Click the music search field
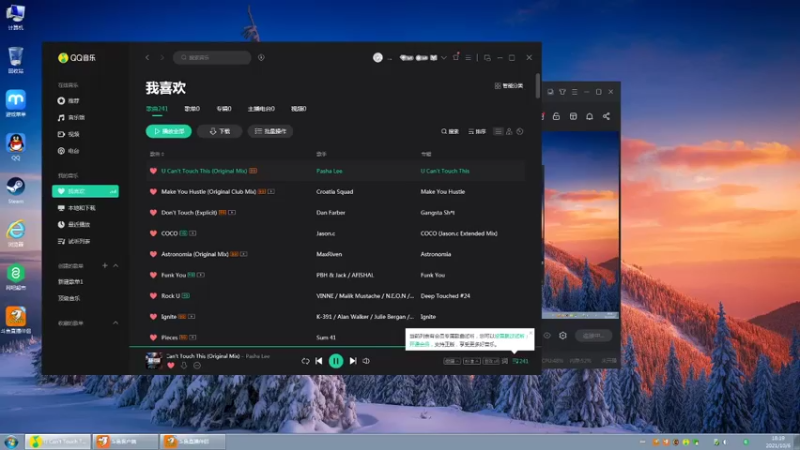Screen dimensions: 800x450 (x=212, y=58)
